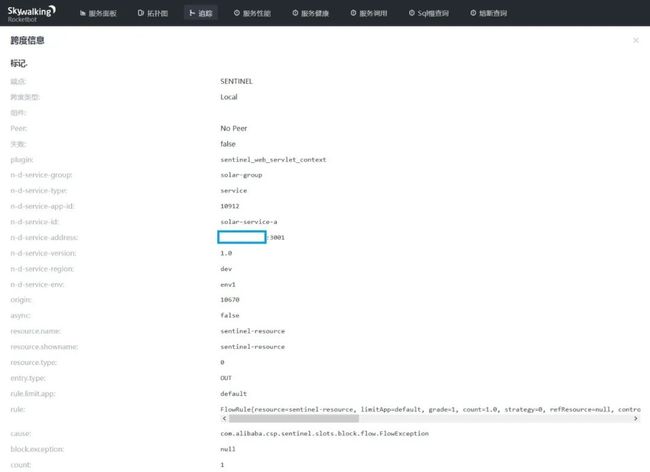Click the FlowRule rule text
Image resolution: width=650 pixels, height=472 pixels.
tap(430, 409)
